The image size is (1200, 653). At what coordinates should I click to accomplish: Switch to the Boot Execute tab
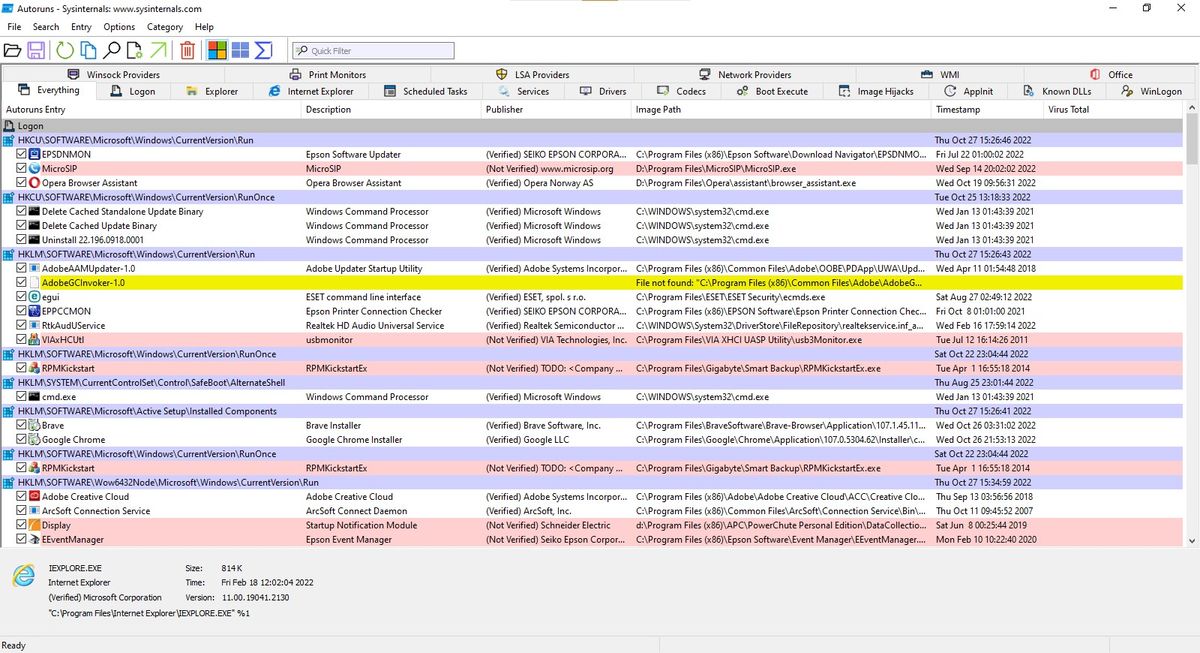[772, 91]
